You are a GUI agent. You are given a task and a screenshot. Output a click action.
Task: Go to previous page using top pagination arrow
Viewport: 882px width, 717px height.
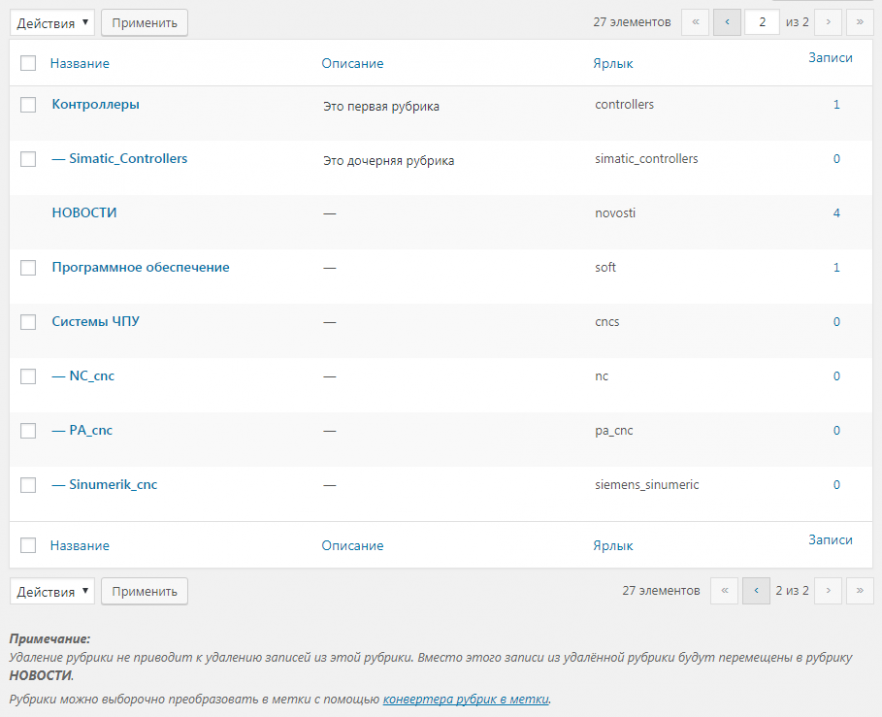tap(727, 22)
